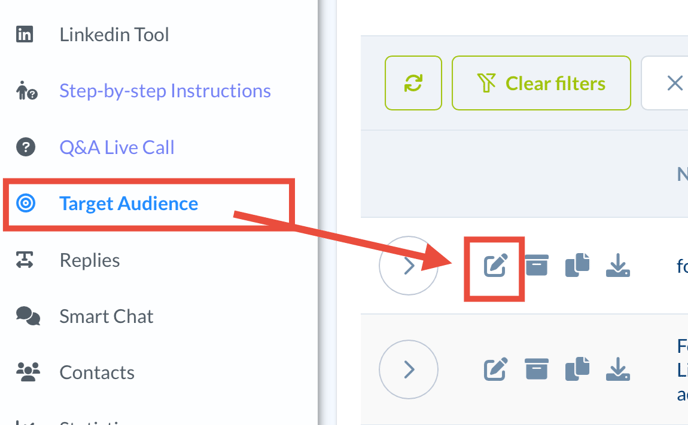Expand the second audience row chevron

coord(409,369)
